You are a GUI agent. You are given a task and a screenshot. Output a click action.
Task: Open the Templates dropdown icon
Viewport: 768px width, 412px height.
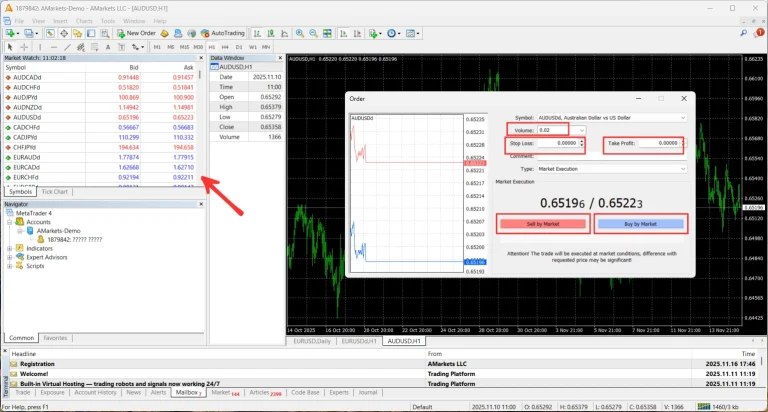(x=412, y=33)
